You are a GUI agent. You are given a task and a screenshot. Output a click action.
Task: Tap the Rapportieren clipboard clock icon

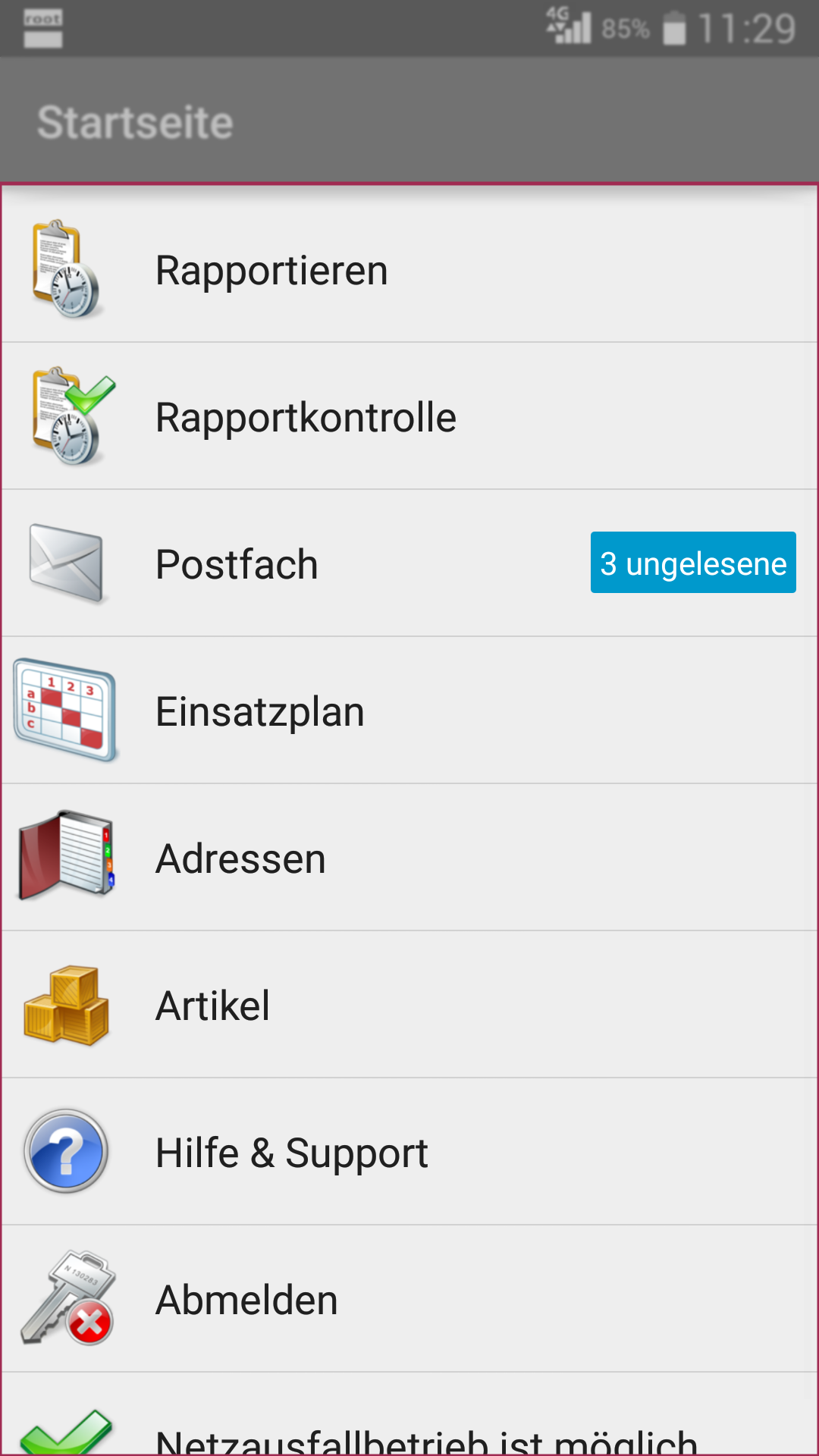(x=66, y=269)
